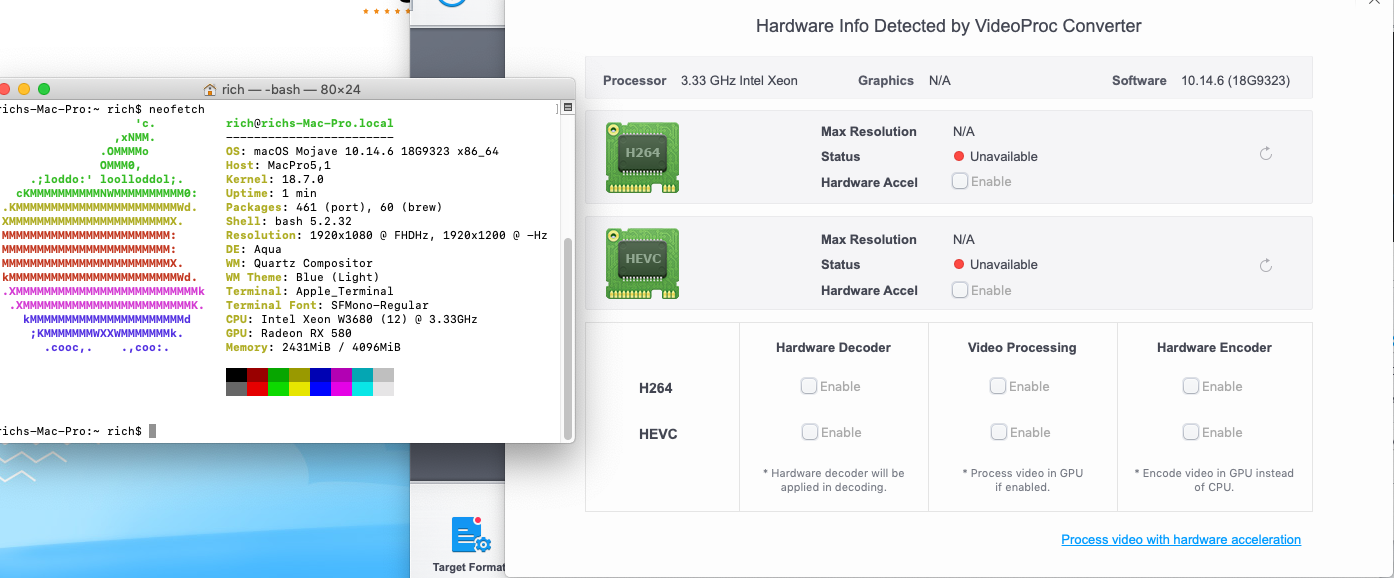Viewport: 1394px width, 578px height.
Task: Click the H264 'Unavailable' status text
Action: coord(1004,156)
